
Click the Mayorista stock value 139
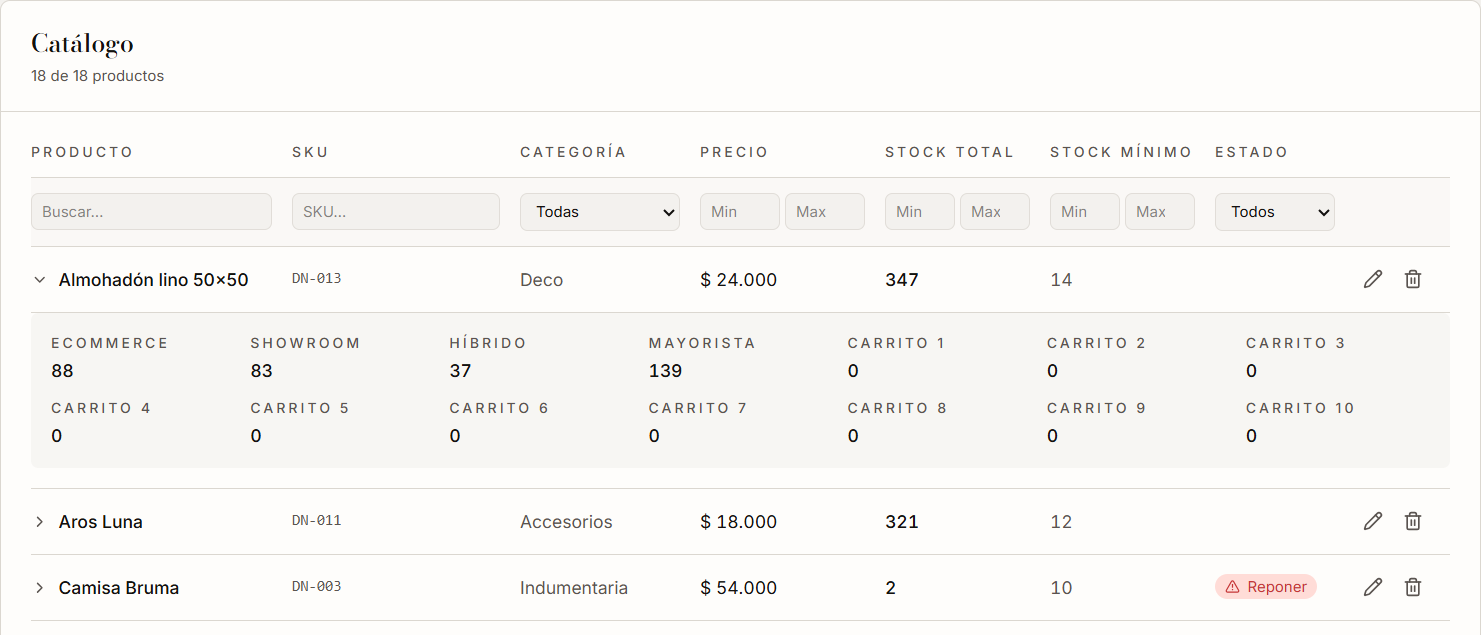[665, 371]
